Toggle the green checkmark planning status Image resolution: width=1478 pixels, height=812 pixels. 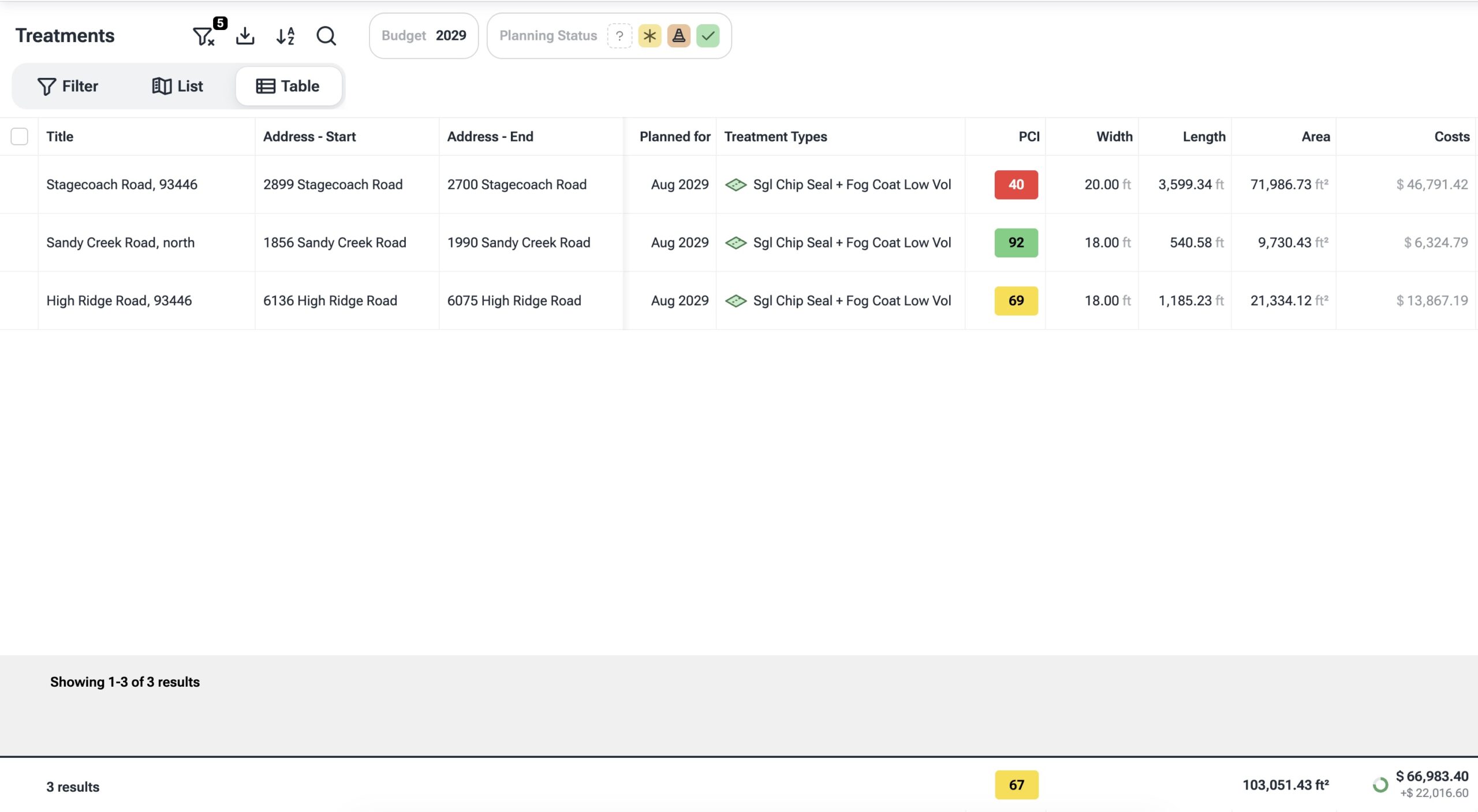click(708, 36)
